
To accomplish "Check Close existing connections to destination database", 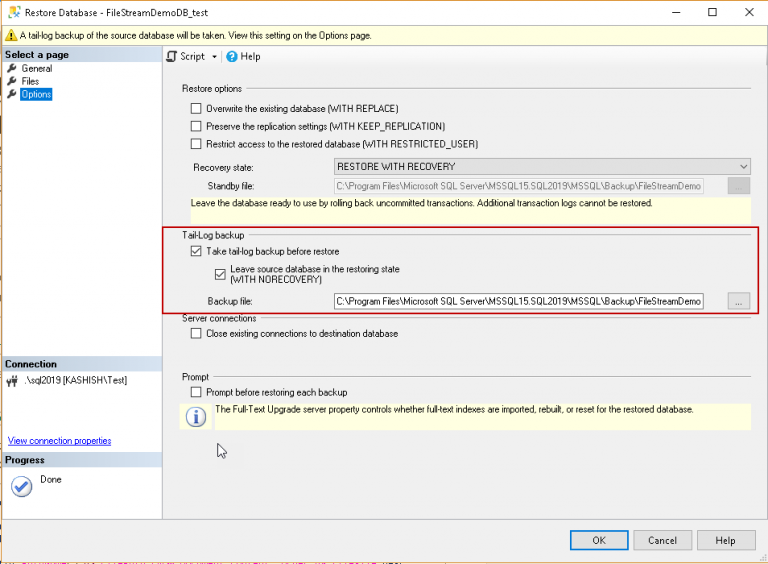I will (196, 333).
